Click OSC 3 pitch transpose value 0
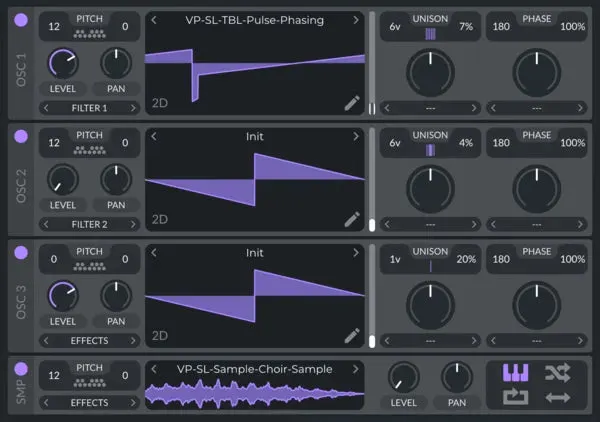 click(54, 259)
